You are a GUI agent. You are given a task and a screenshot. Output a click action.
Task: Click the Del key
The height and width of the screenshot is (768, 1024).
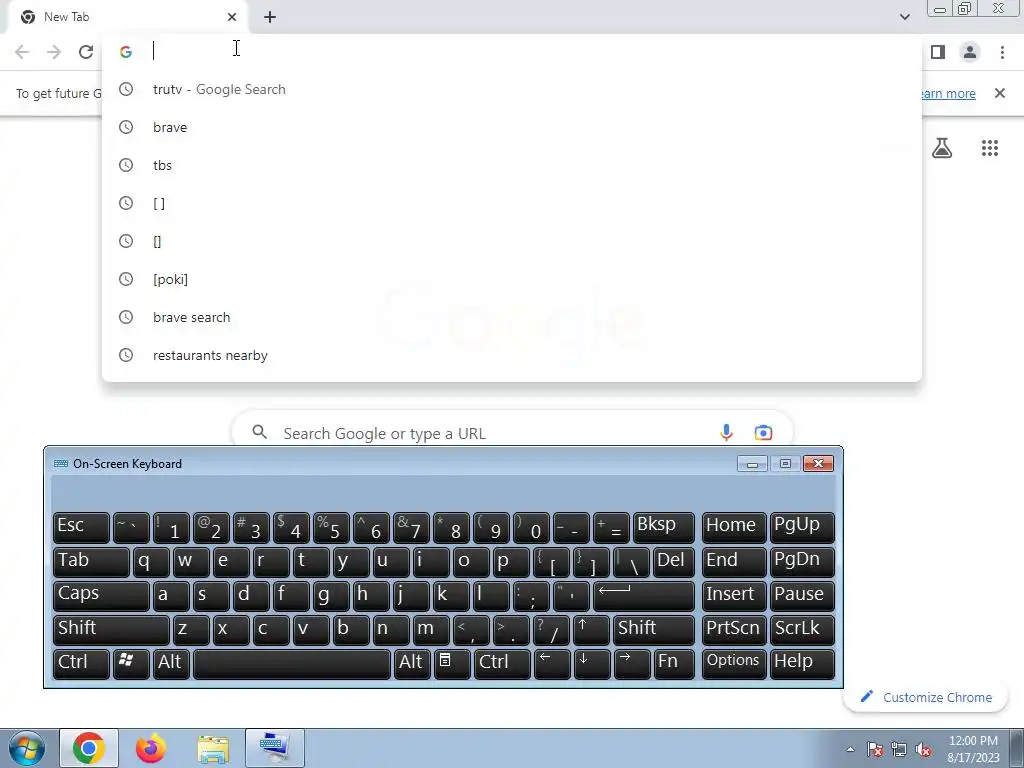(x=673, y=562)
